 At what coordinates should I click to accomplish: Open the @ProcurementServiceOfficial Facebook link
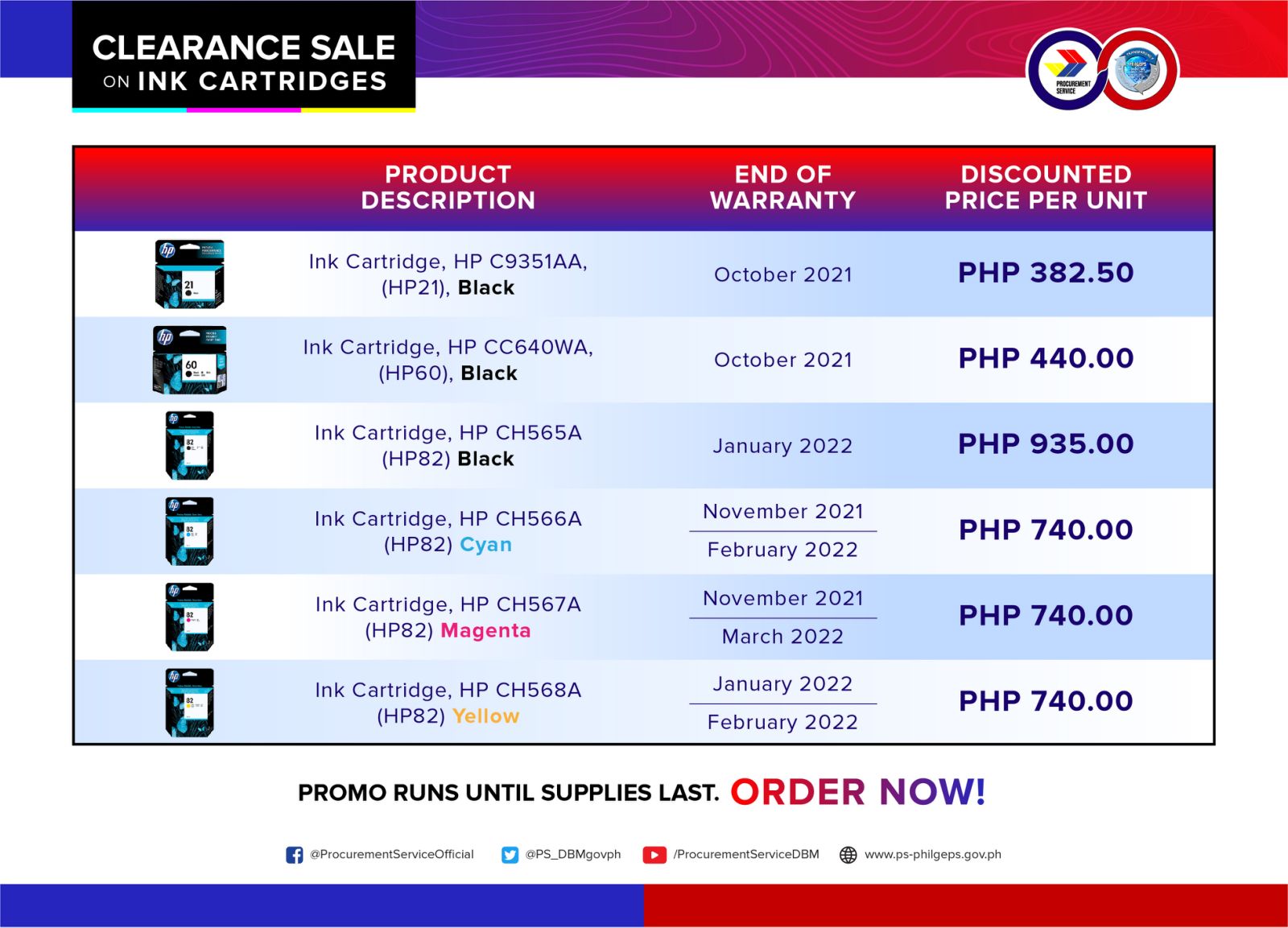point(392,855)
